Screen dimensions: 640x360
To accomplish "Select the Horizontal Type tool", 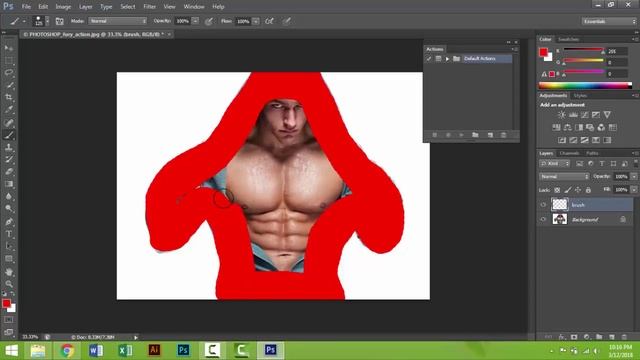I will click(9, 234).
